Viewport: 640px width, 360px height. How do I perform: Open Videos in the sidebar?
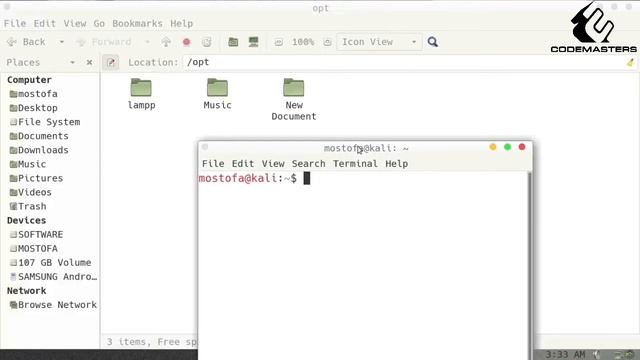pyautogui.click(x=31, y=192)
